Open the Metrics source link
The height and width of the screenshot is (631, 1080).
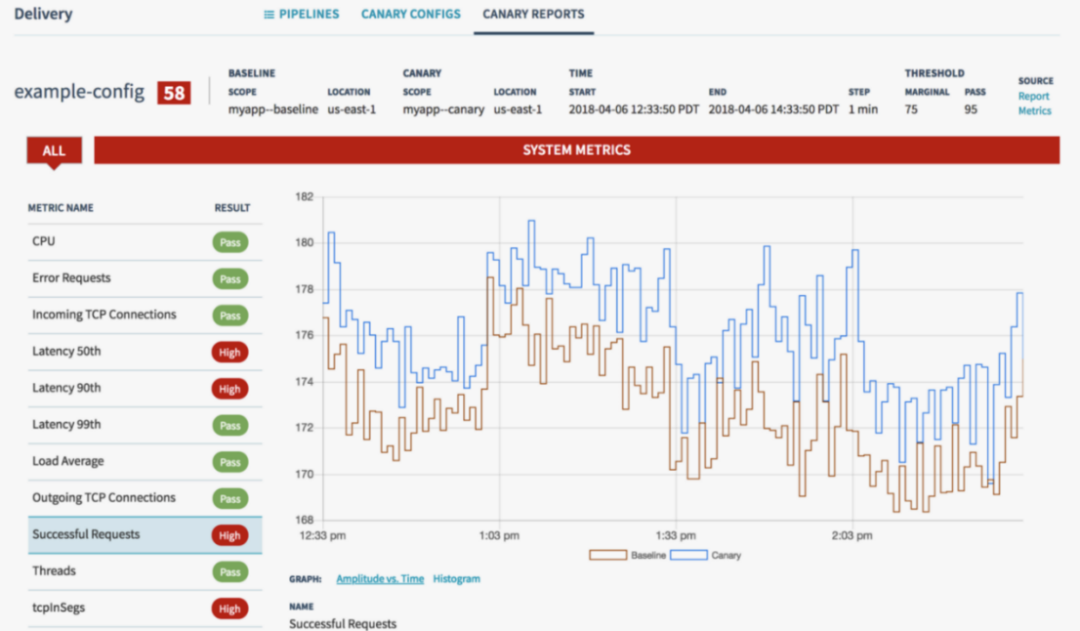1035,110
